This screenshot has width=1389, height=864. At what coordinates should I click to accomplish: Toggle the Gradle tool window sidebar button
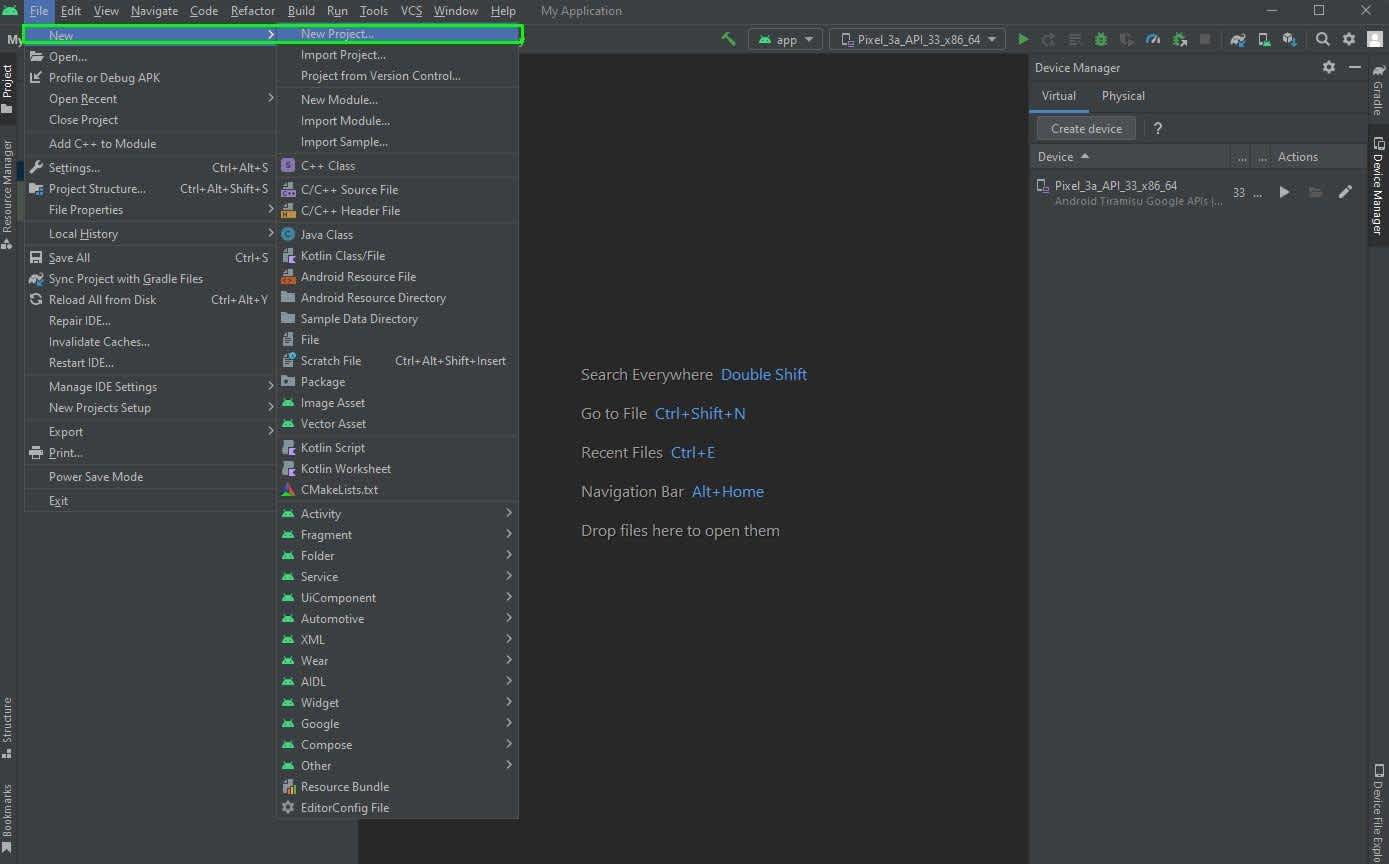(1378, 90)
